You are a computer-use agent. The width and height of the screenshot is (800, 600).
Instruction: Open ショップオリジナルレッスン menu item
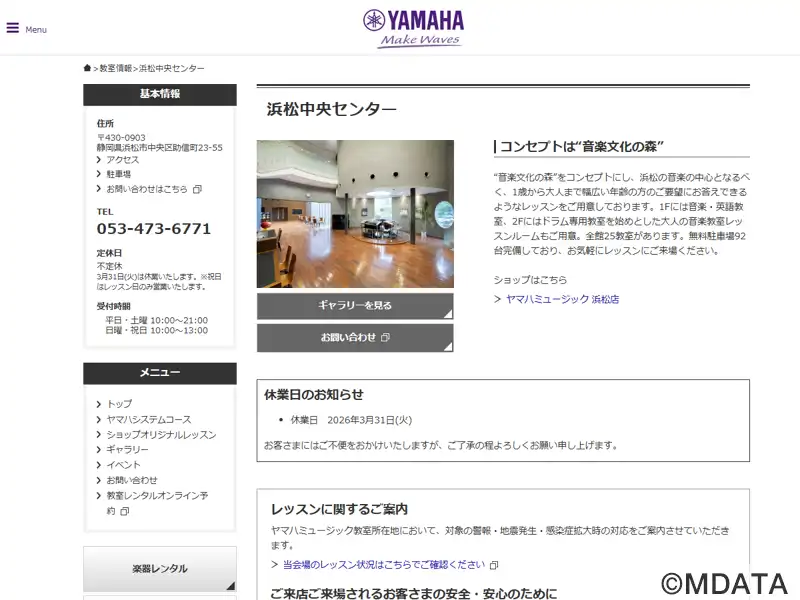(161, 435)
